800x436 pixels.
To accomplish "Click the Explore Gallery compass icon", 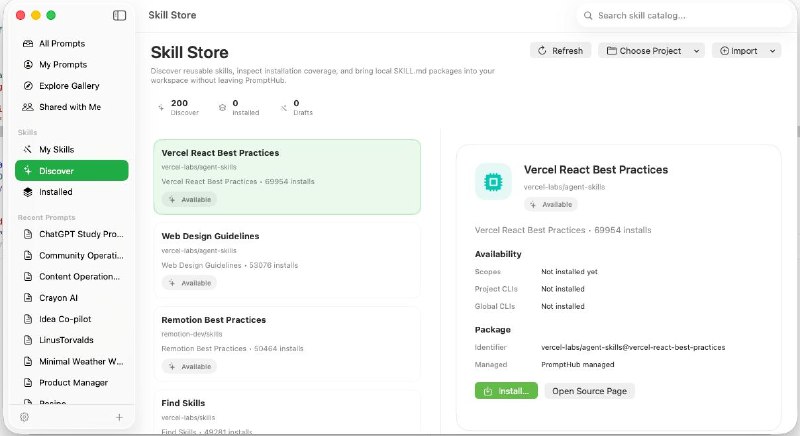I will [x=28, y=86].
